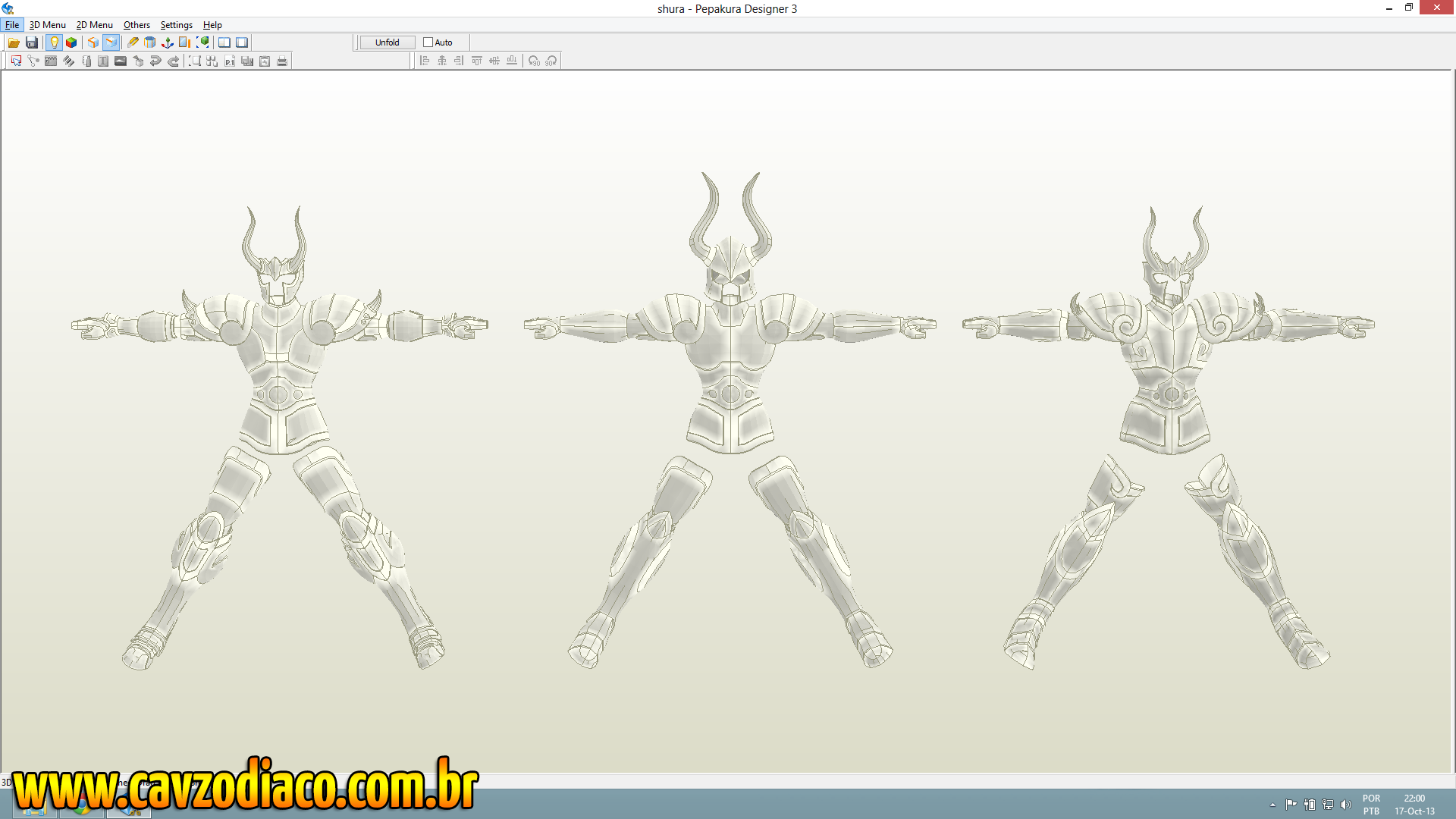Toggle the light bulb lighting switch
This screenshot has height=819, width=1456.
[54, 42]
